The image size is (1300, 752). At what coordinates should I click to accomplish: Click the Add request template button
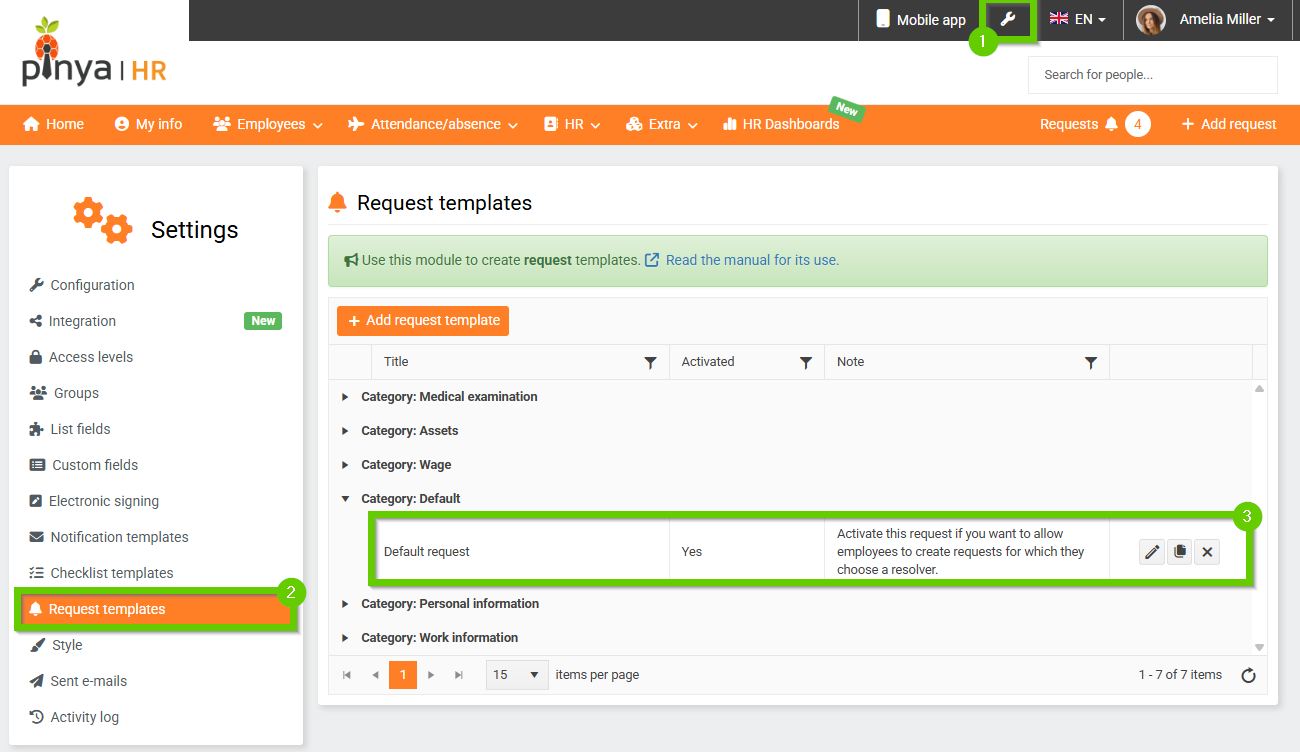pyautogui.click(x=423, y=321)
